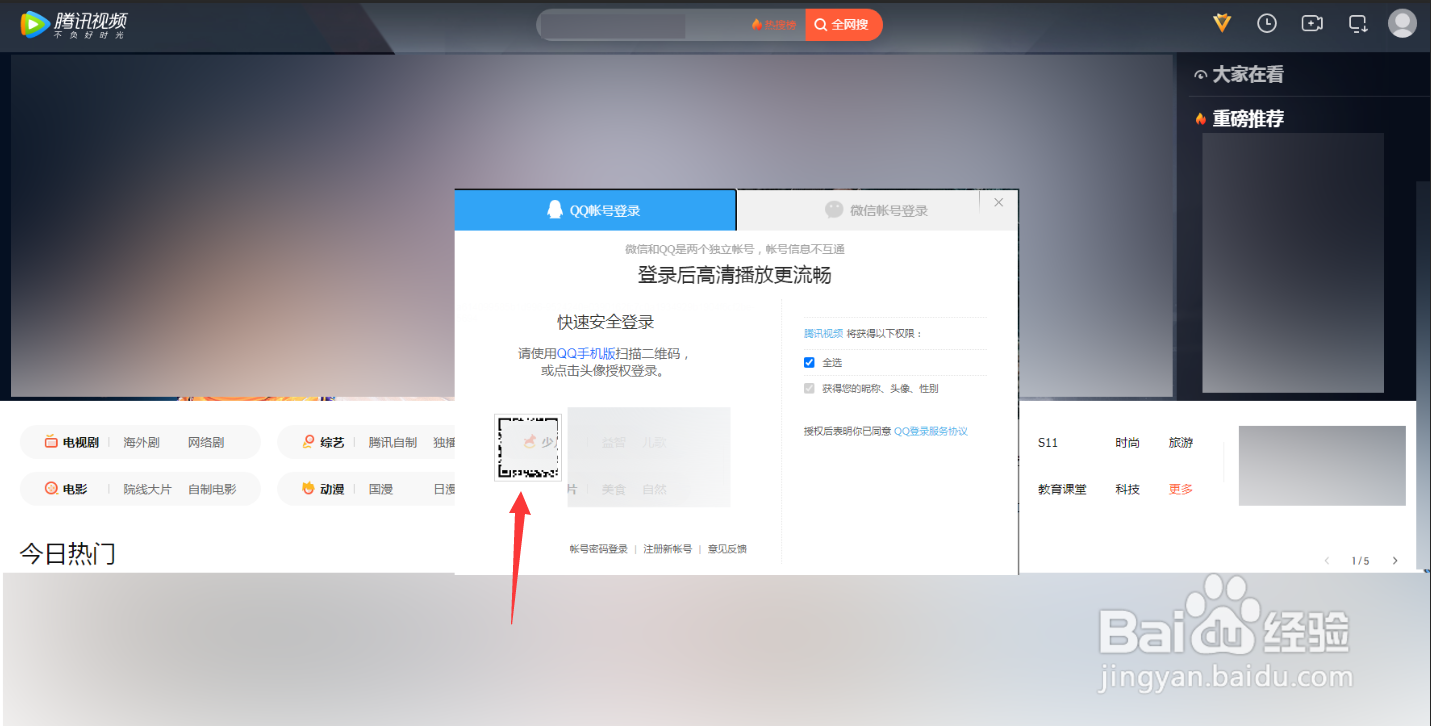Open the VIP membership icon
Screen dimensions: 1431x726
(x=1222, y=23)
